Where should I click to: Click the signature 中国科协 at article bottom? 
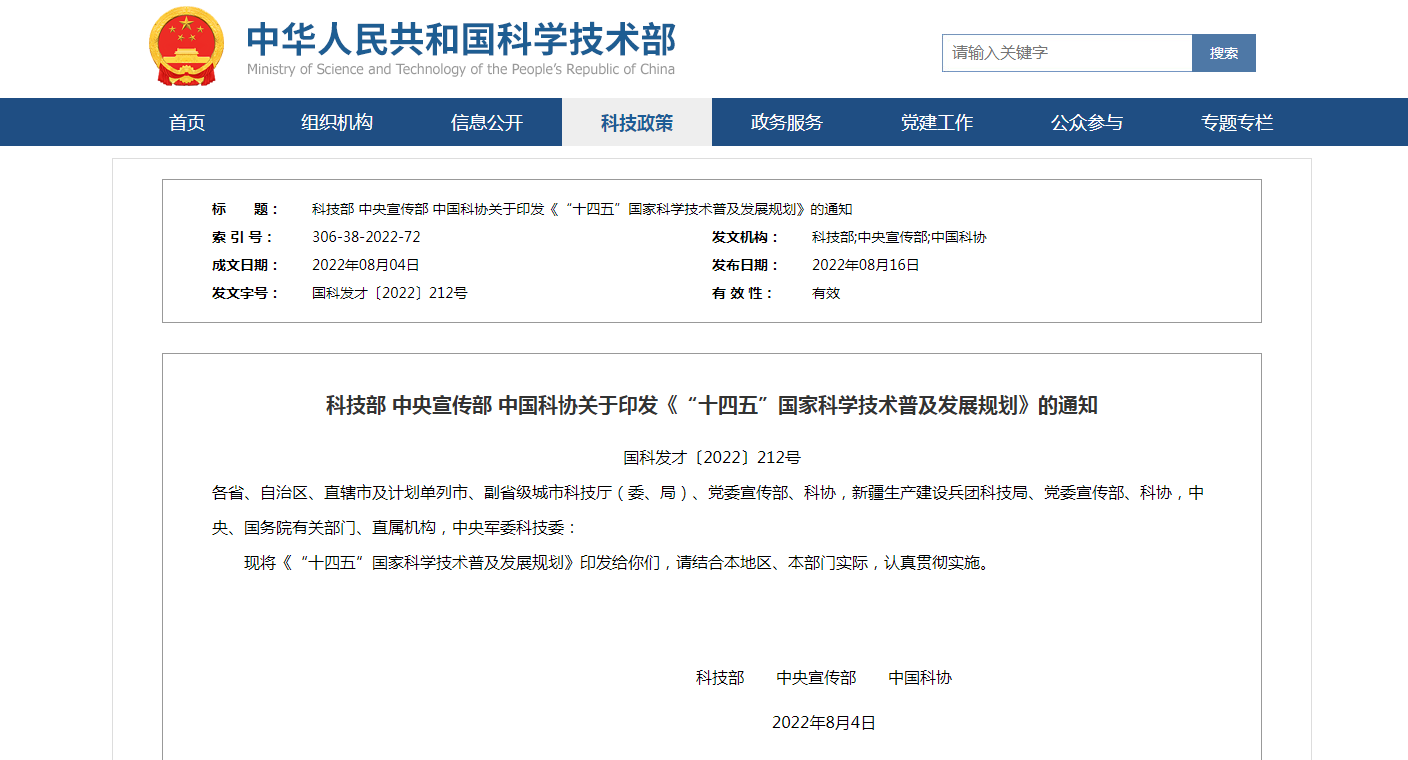921,677
